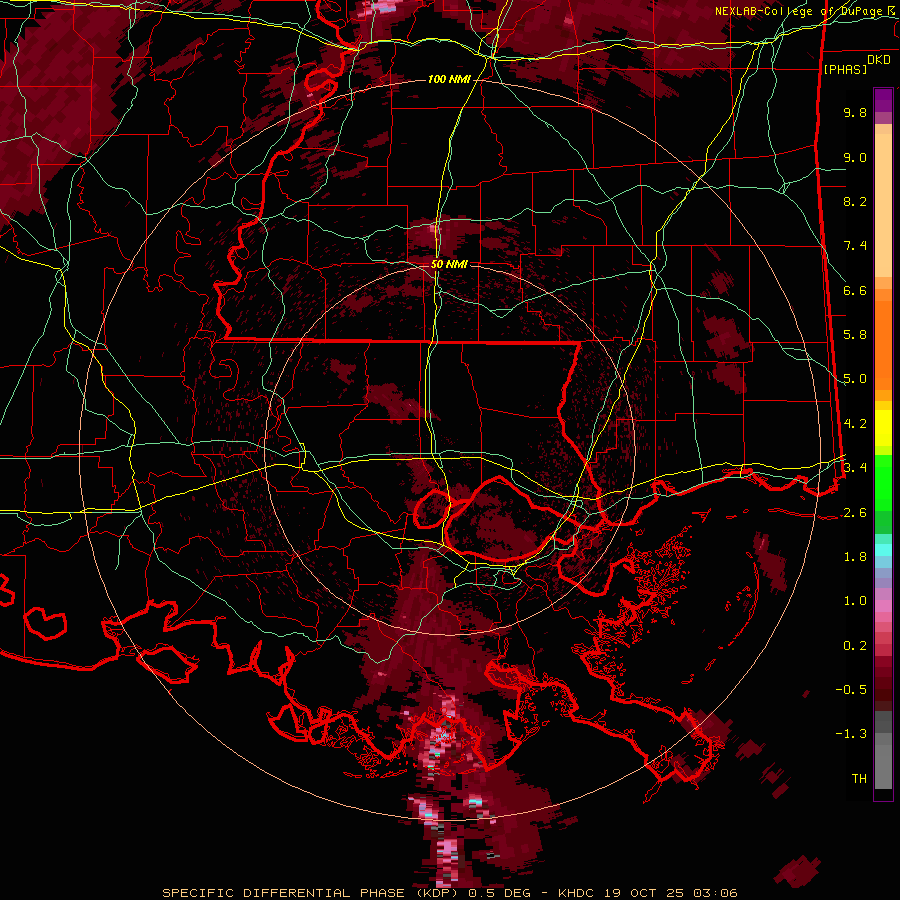Click the pink segment of the color bar
Image resolution: width=900 pixels, height=900 pixels.
coord(883,606)
